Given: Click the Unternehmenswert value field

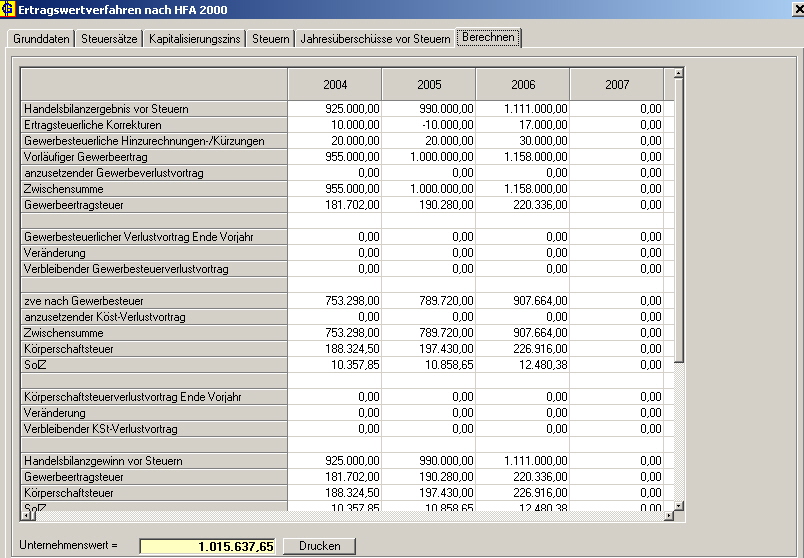Looking at the screenshot, I should 207,546.
